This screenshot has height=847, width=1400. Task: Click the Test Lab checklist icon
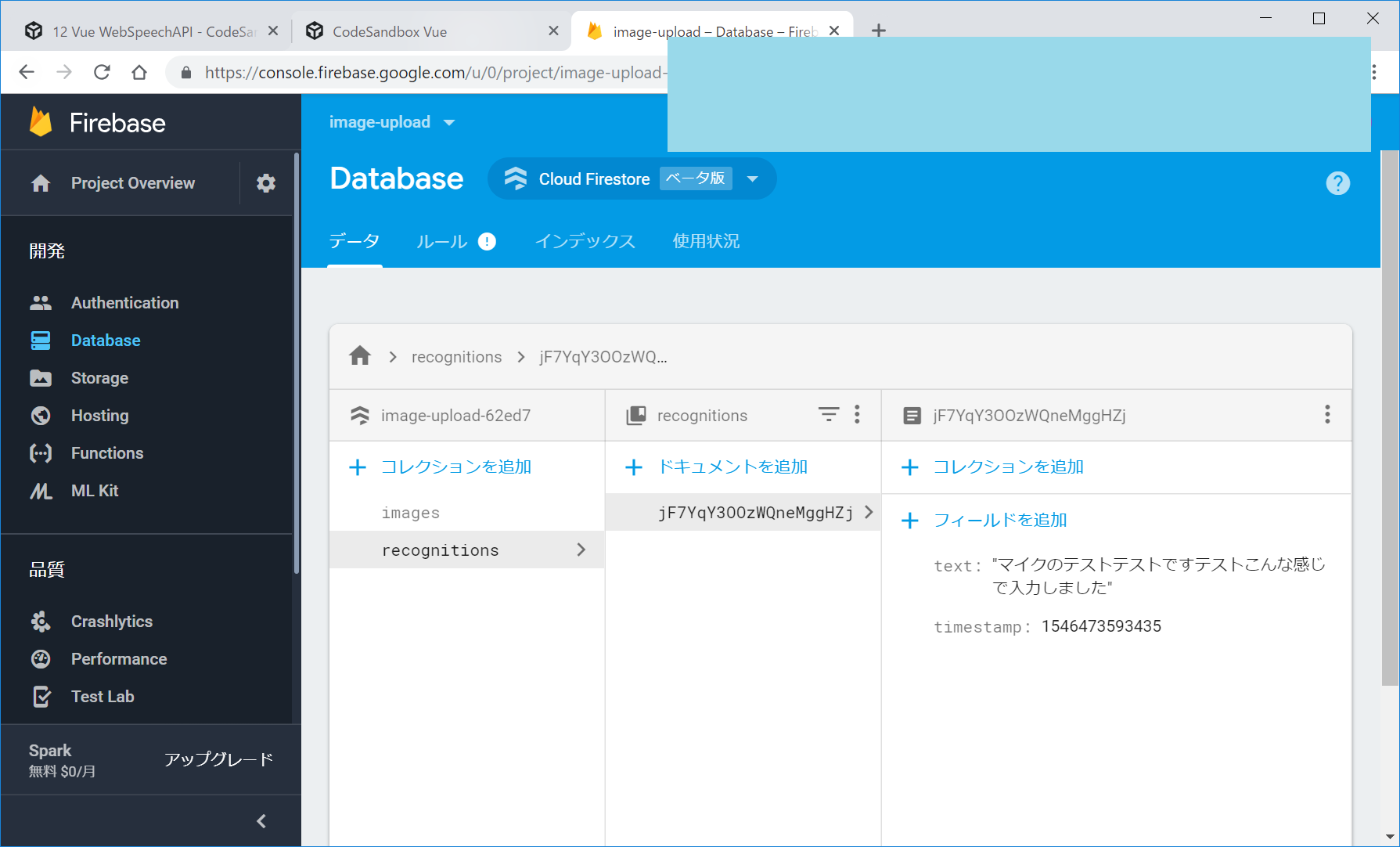[41, 697]
